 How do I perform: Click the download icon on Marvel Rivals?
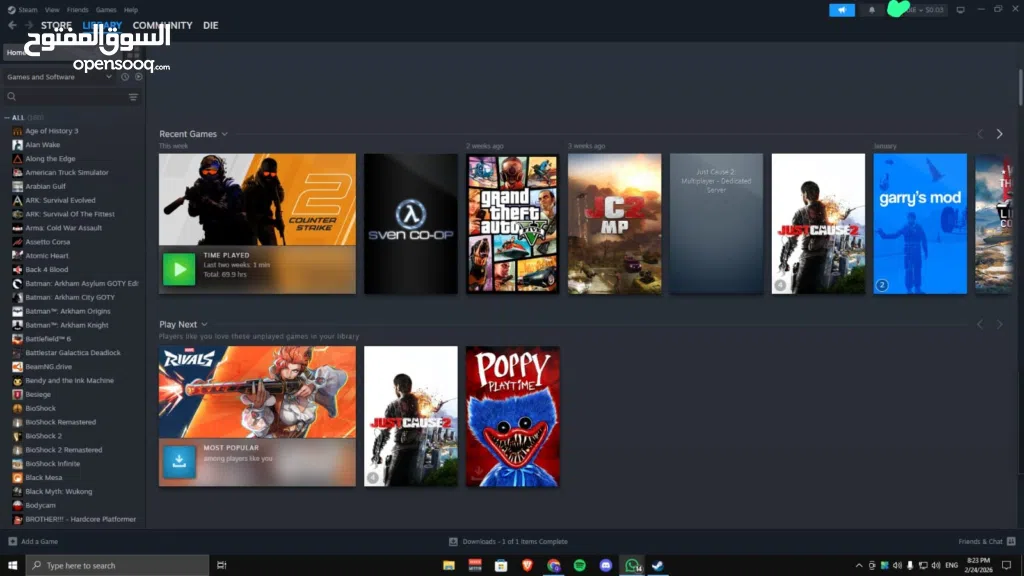click(x=179, y=461)
